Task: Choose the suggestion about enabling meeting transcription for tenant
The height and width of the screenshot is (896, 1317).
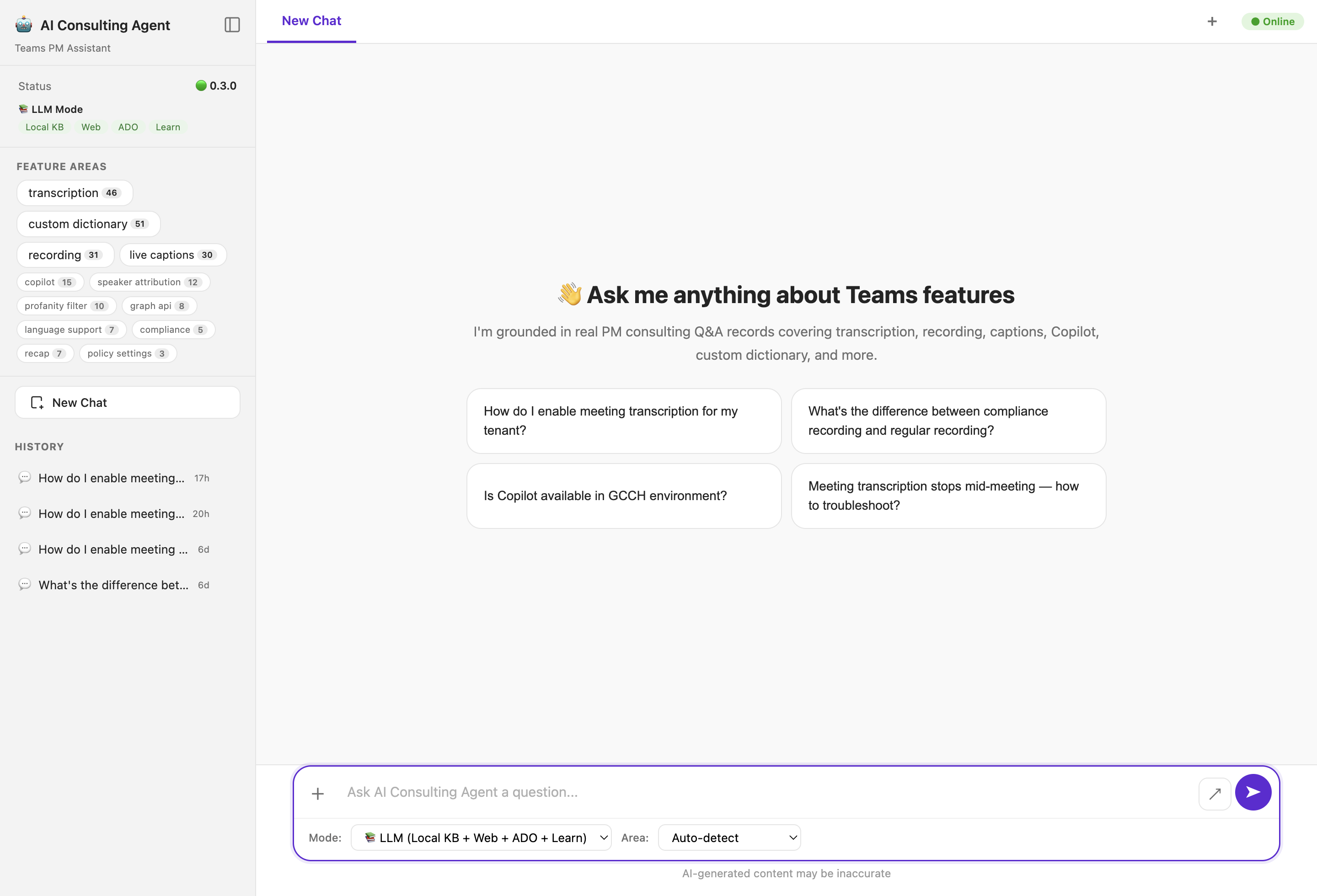Action: [624, 421]
